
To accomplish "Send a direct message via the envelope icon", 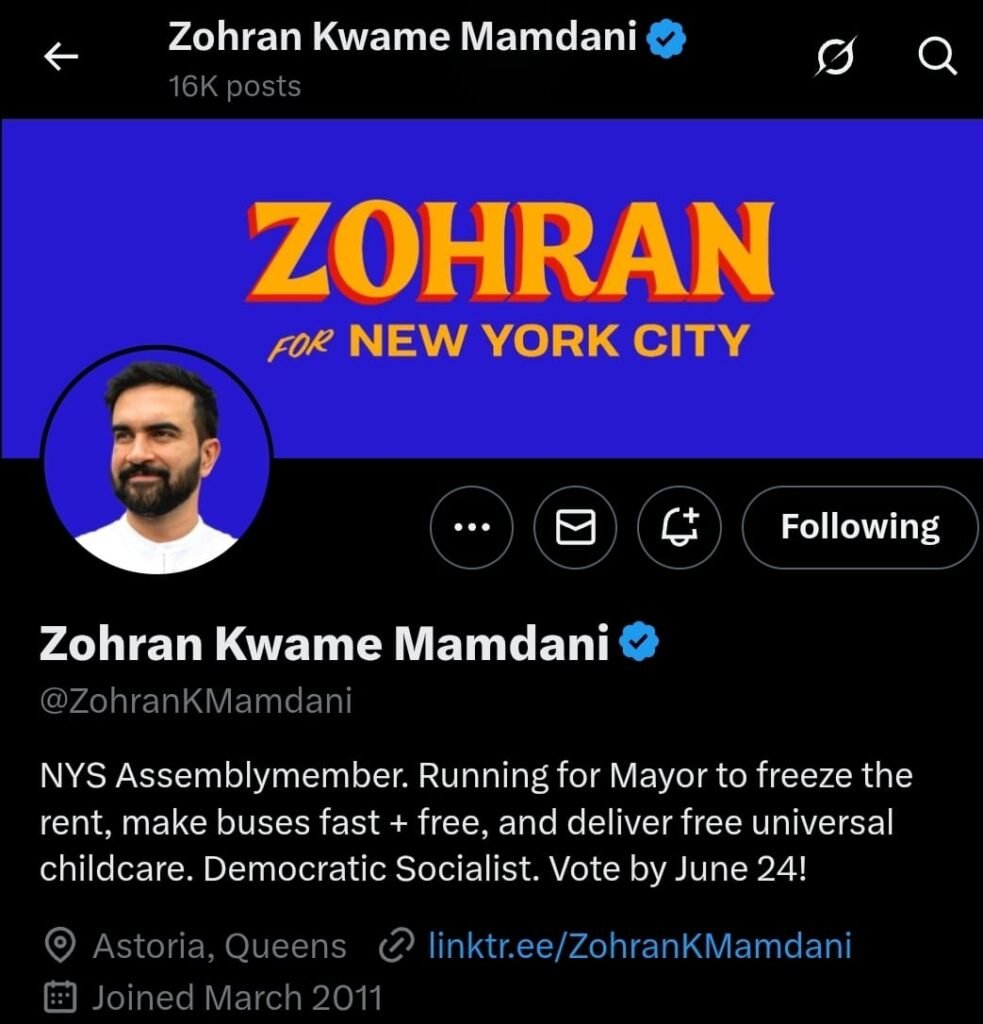I will point(575,527).
